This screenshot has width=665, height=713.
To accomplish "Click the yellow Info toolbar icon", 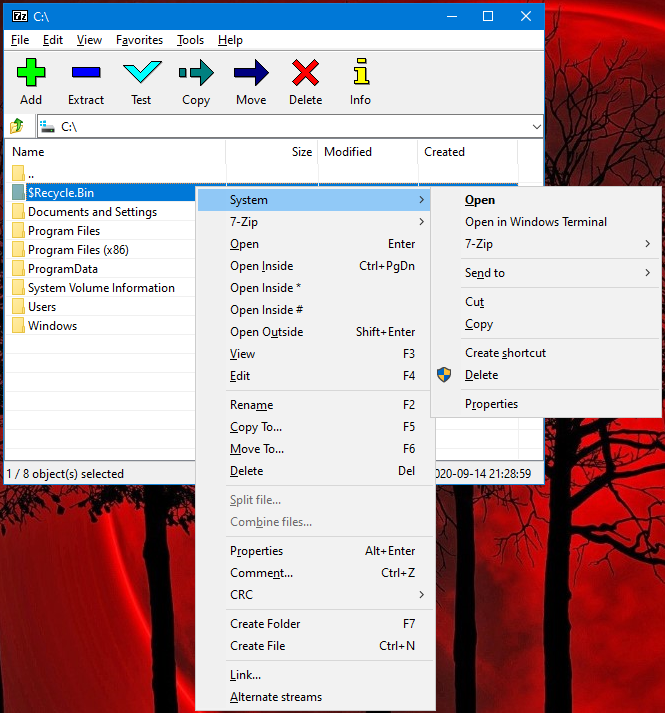I will (361, 71).
